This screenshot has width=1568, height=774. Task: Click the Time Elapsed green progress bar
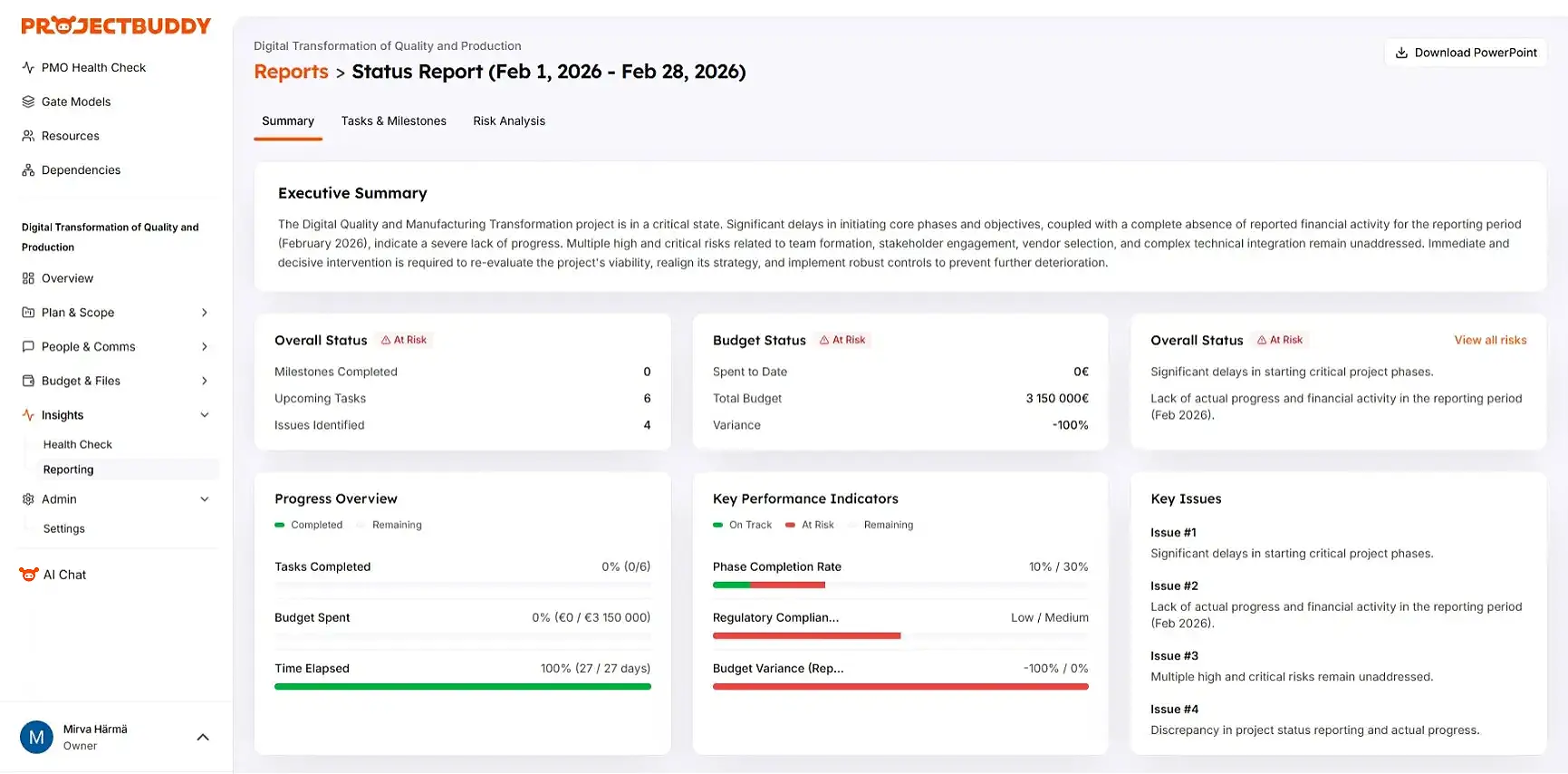[x=462, y=687]
